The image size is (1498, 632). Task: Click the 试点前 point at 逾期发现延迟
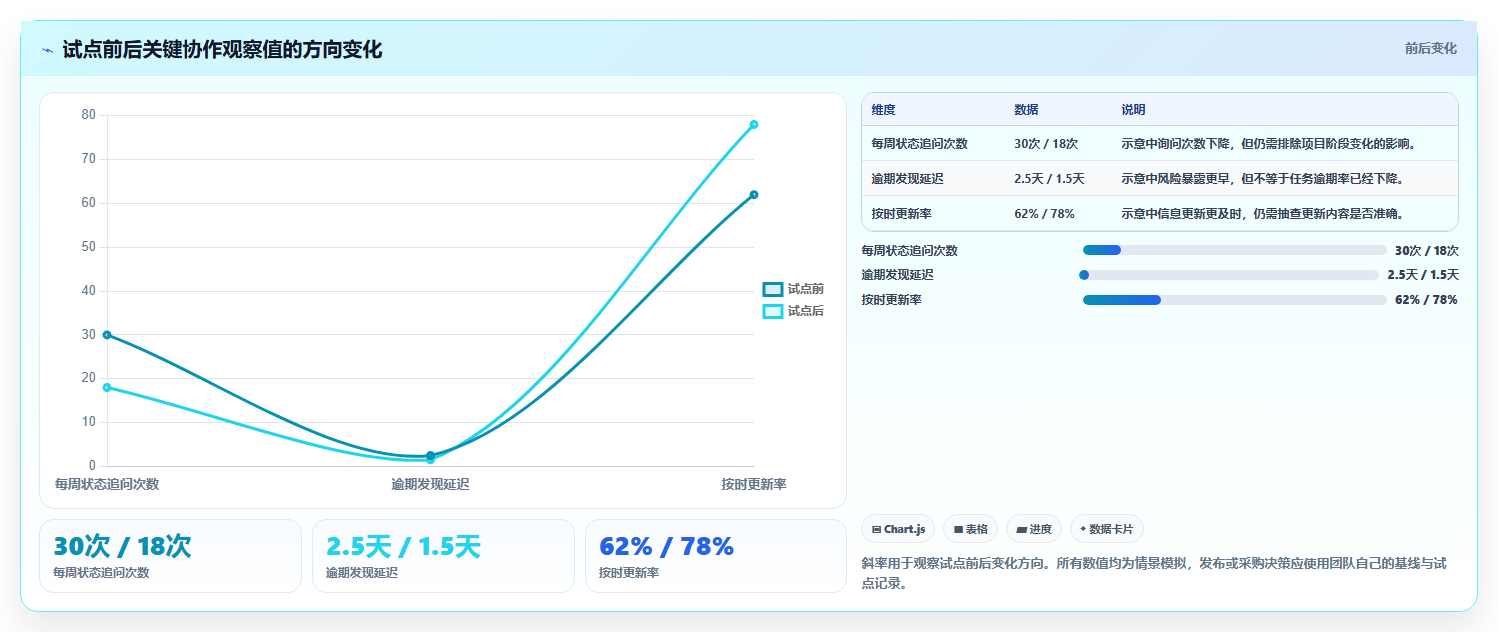430,455
